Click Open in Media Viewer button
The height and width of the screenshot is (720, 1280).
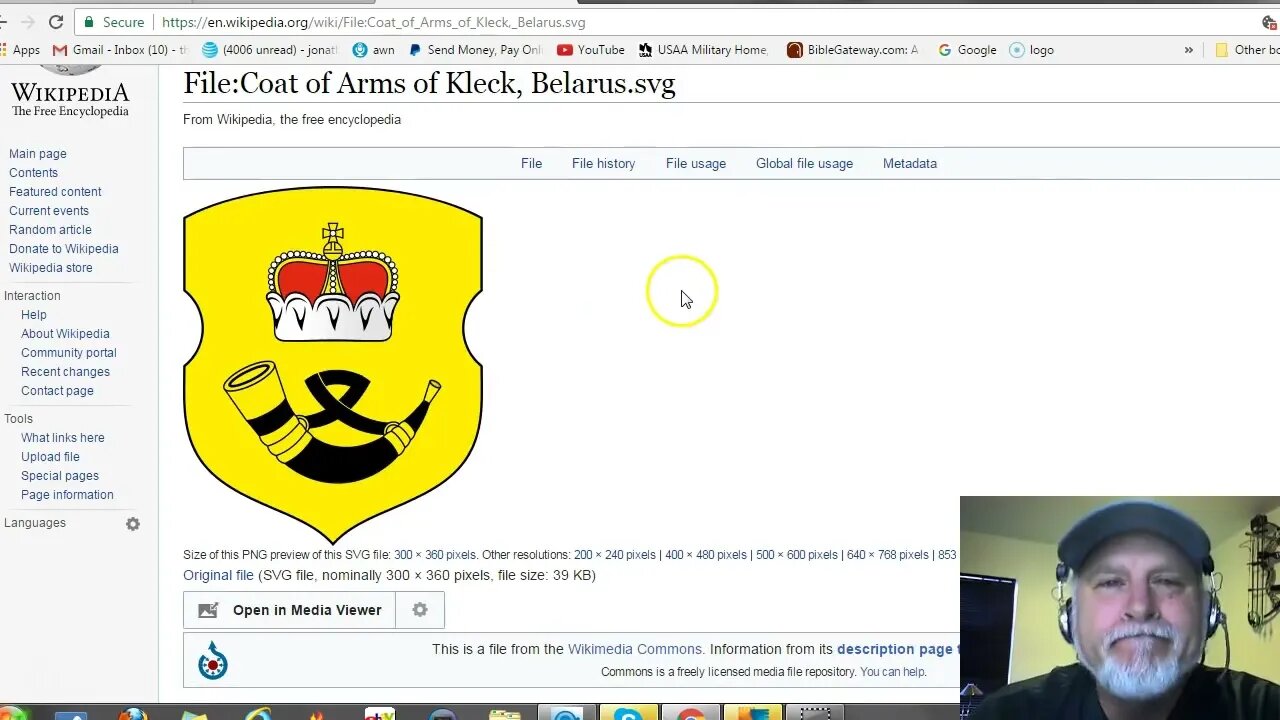[290, 610]
